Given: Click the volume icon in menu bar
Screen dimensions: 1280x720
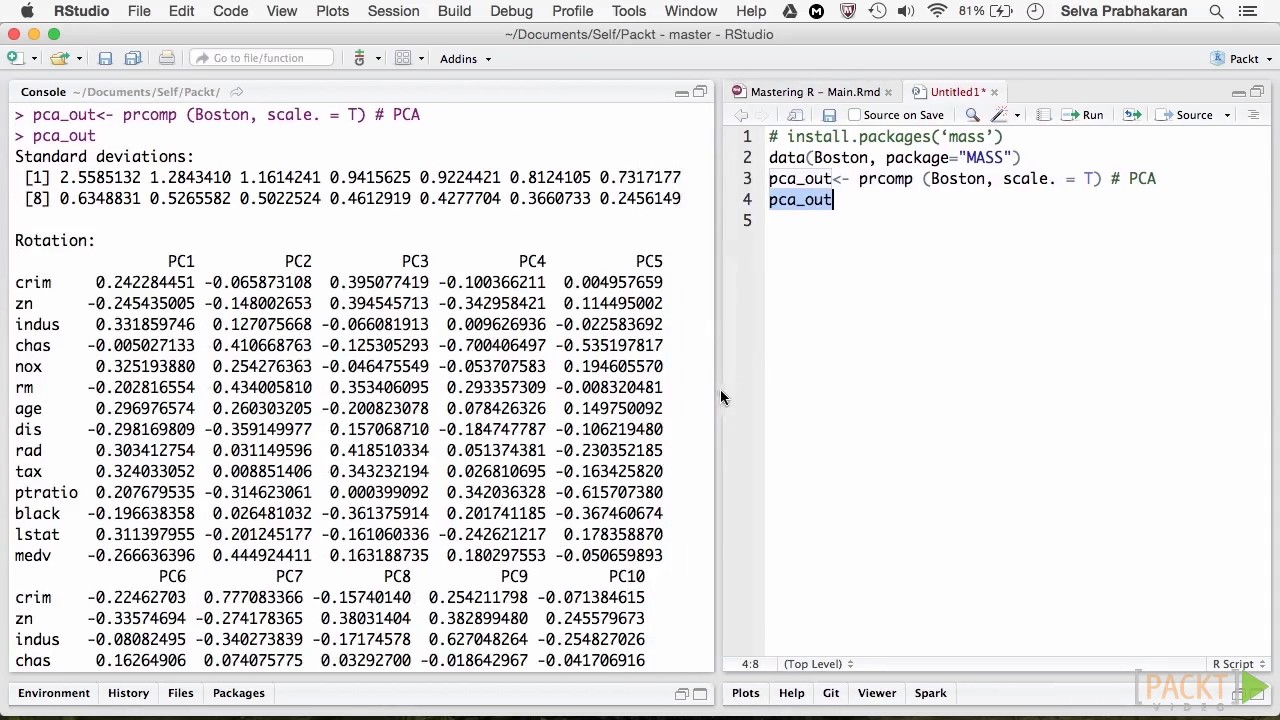Looking at the screenshot, I should [x=906, y=11].
